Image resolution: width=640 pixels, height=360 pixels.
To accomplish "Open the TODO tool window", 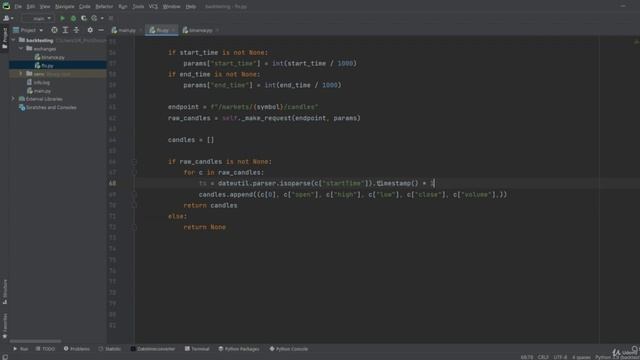I will click(45, 349).
